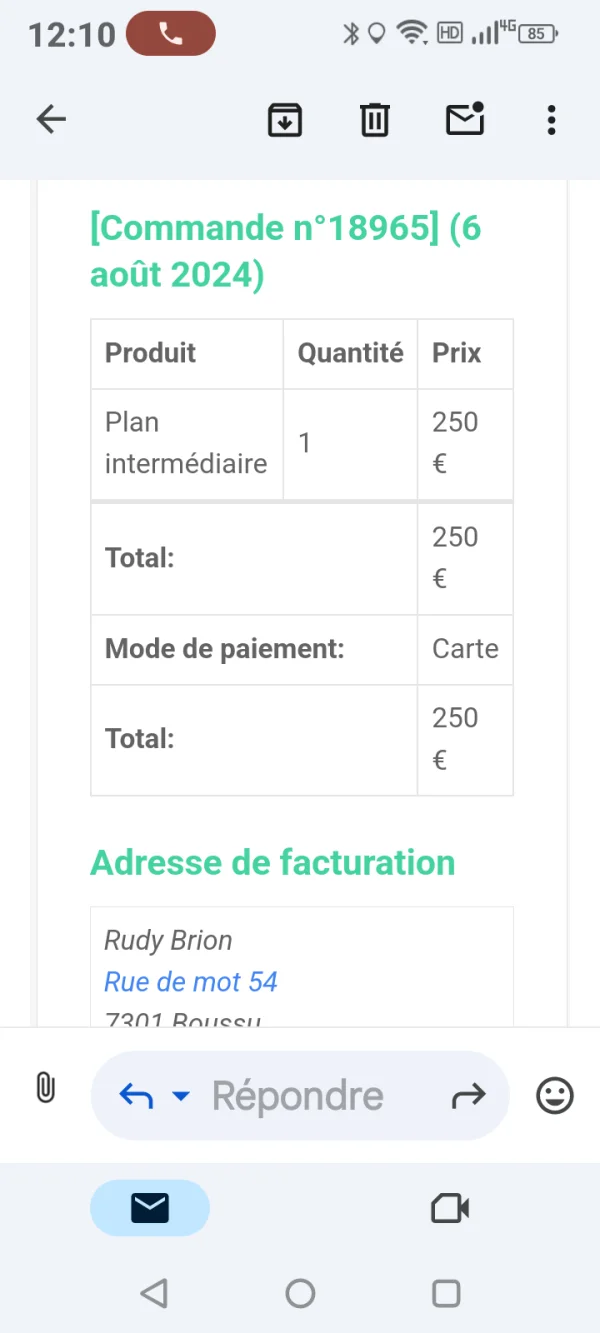Viewport: 600px width, 1333px height.
Task: Tap the ongoing call indicator pill
Action: [171, 34]
